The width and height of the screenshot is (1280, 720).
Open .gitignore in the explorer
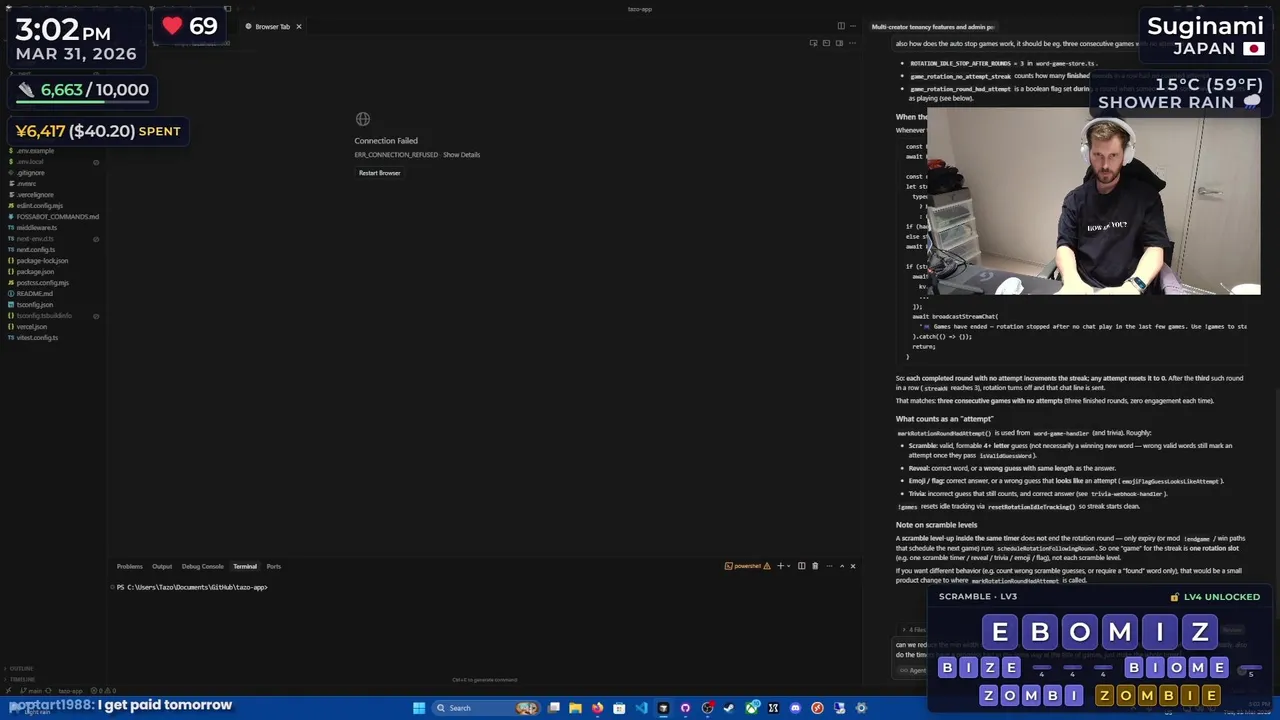coord(30,173)
